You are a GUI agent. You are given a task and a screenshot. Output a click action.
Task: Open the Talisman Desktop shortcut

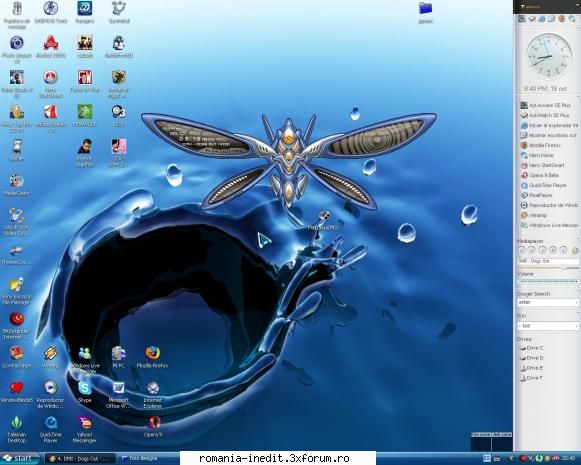pos(17,429)
